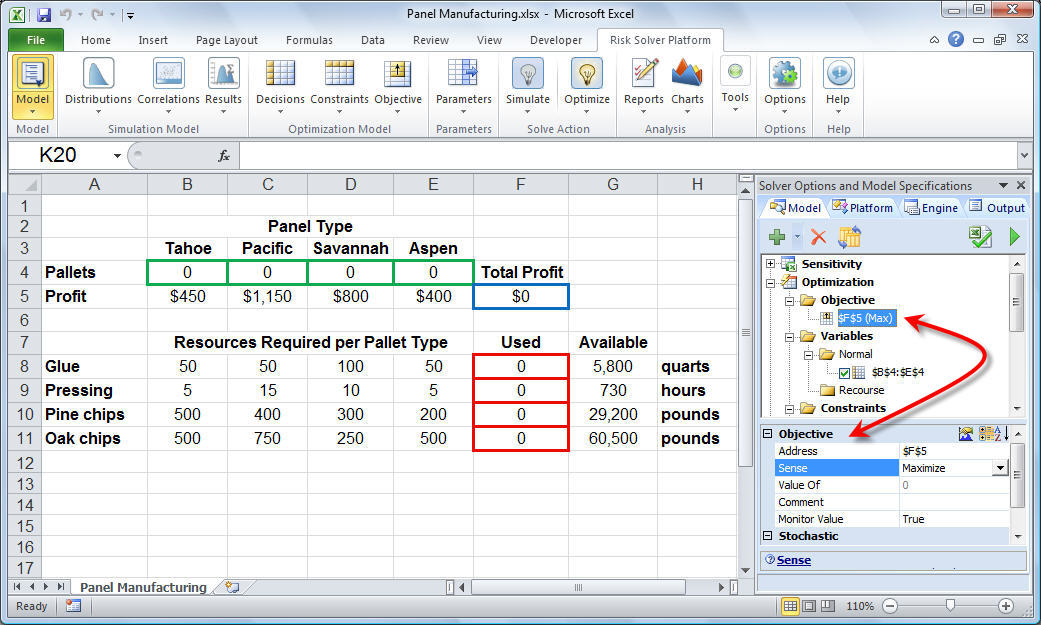1041x625 pixels.
Task: Open the Sense Maximize dropdown
Action: coord(998,468)
